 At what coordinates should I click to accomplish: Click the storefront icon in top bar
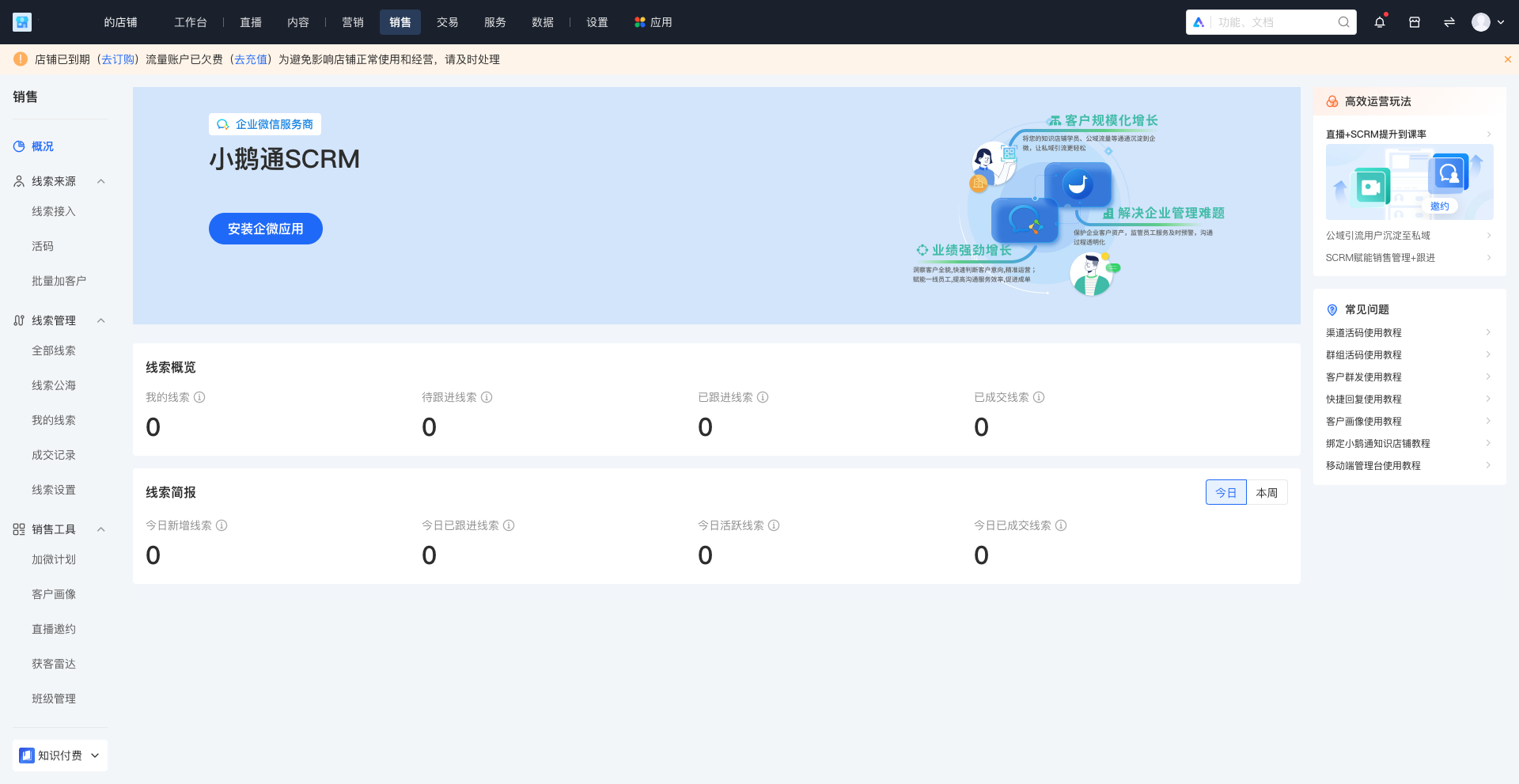coord(1415,22)
